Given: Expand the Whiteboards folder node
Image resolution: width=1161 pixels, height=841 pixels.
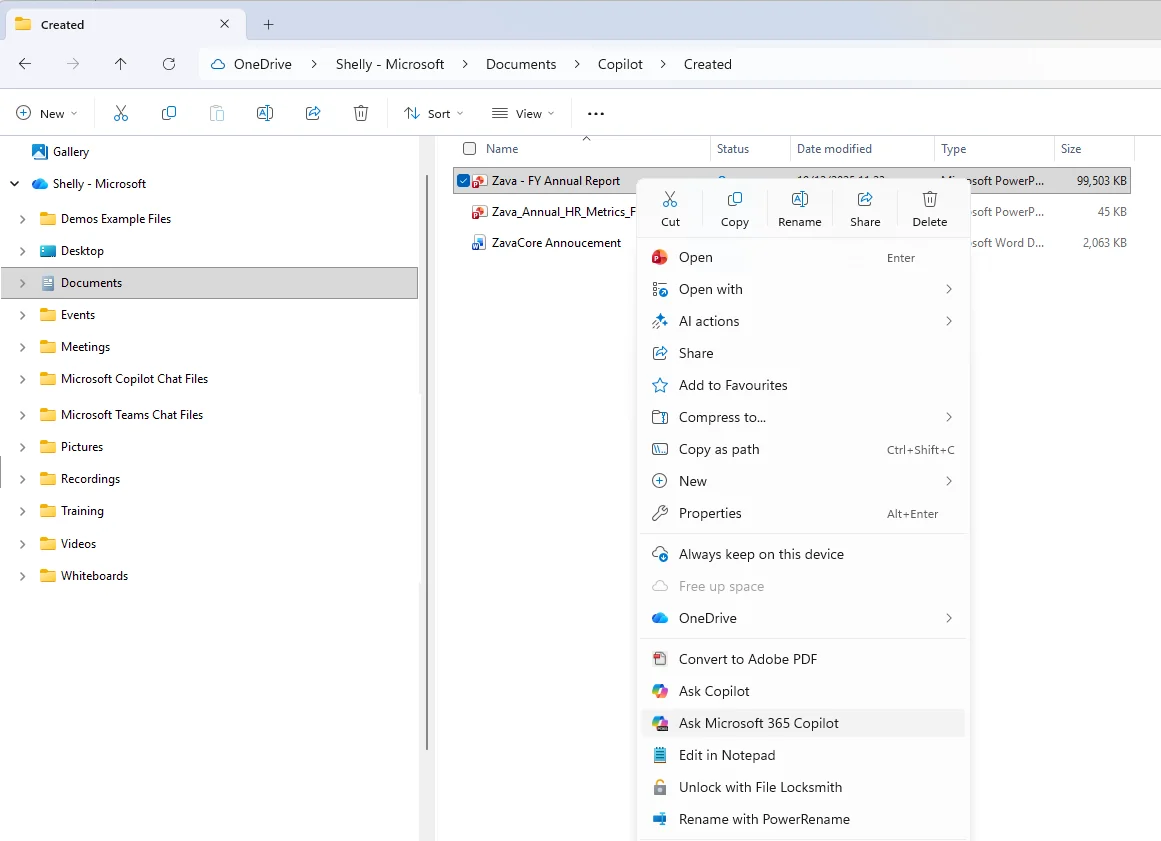Looking at the screenshot, I should pyautogui.click(x=22, y=576).
